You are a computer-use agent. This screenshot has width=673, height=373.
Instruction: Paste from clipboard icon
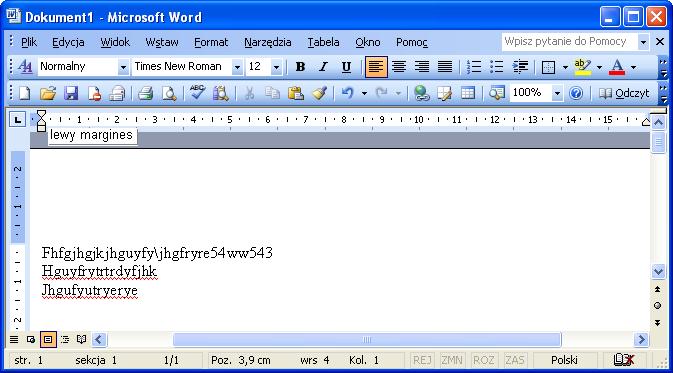tap(295, 93)
